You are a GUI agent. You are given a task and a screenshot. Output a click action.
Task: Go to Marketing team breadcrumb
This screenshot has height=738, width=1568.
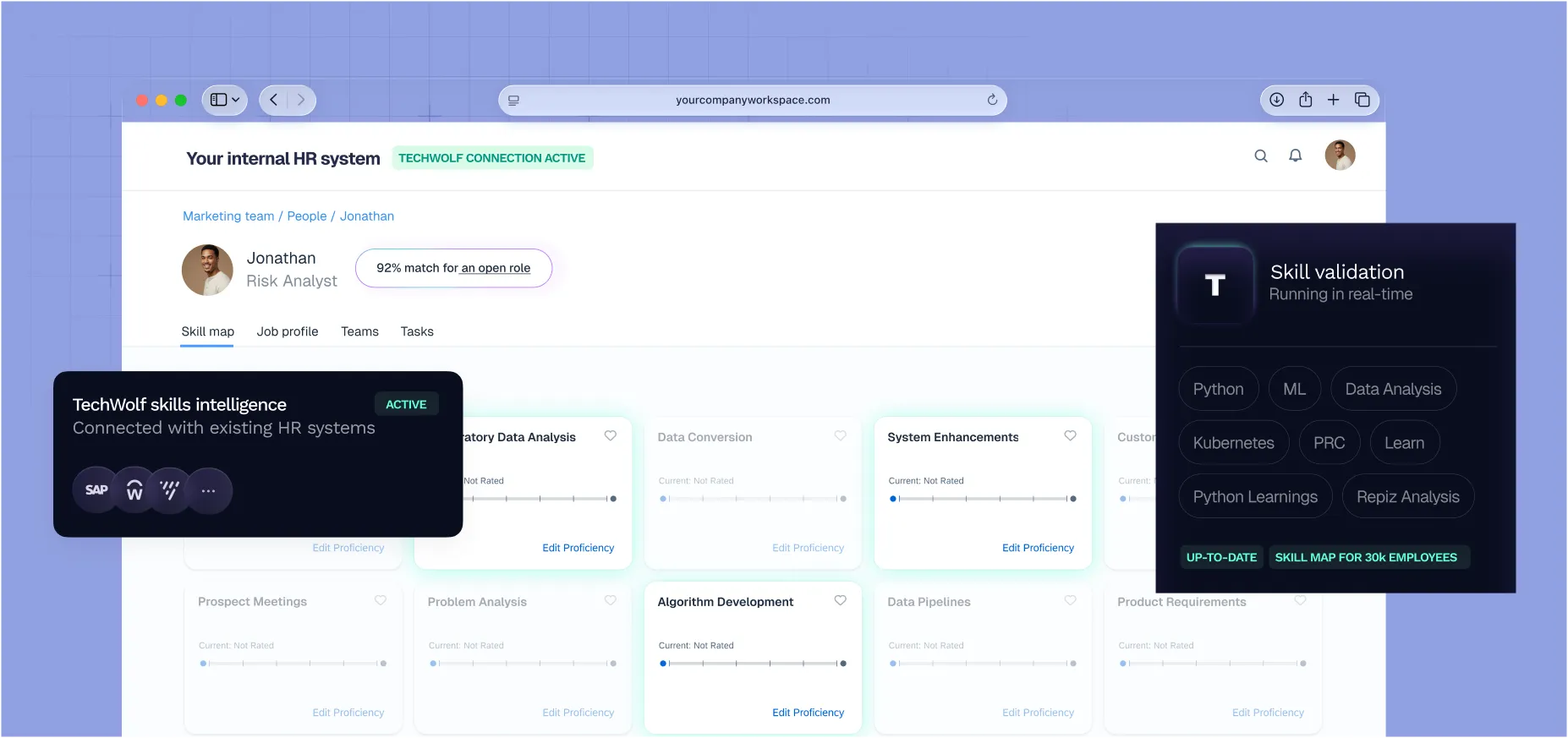(228, 216)
